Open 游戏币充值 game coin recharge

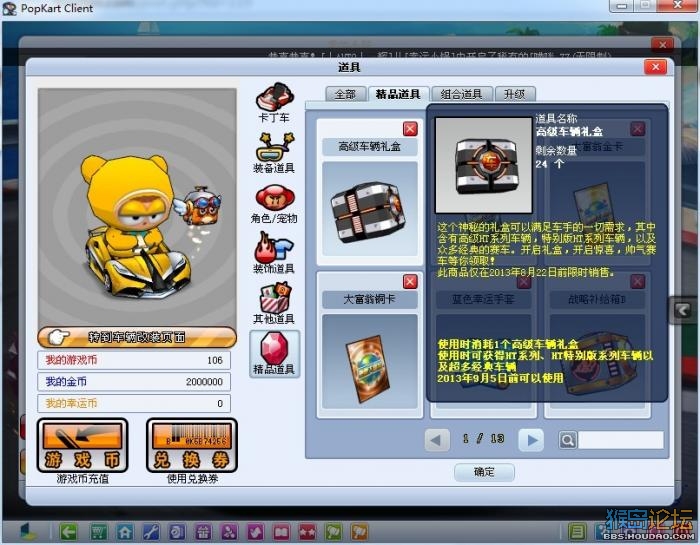pyautogui.click(x=83, y=445)
